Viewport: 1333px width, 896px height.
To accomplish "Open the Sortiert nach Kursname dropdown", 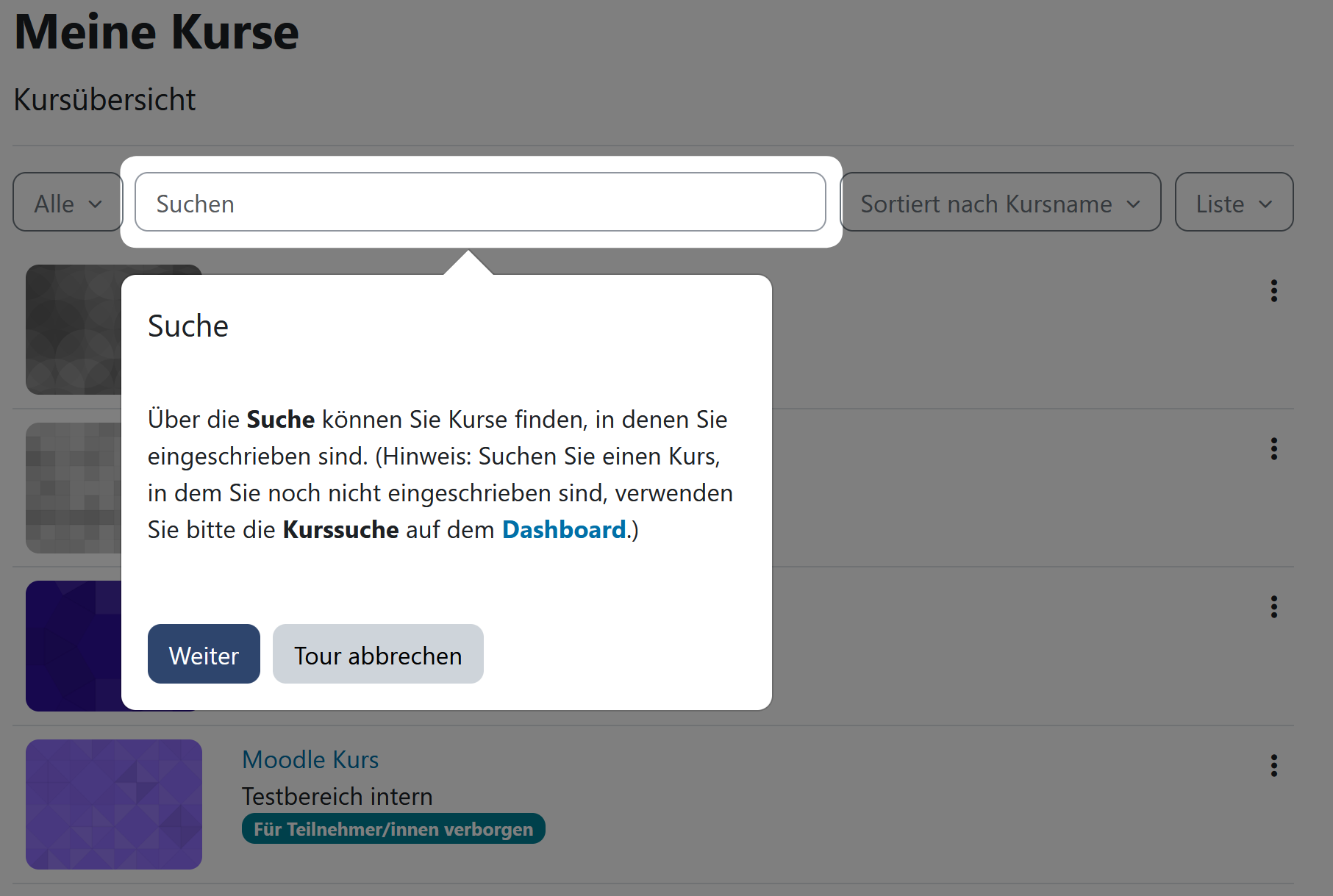I will point(1000,203).
